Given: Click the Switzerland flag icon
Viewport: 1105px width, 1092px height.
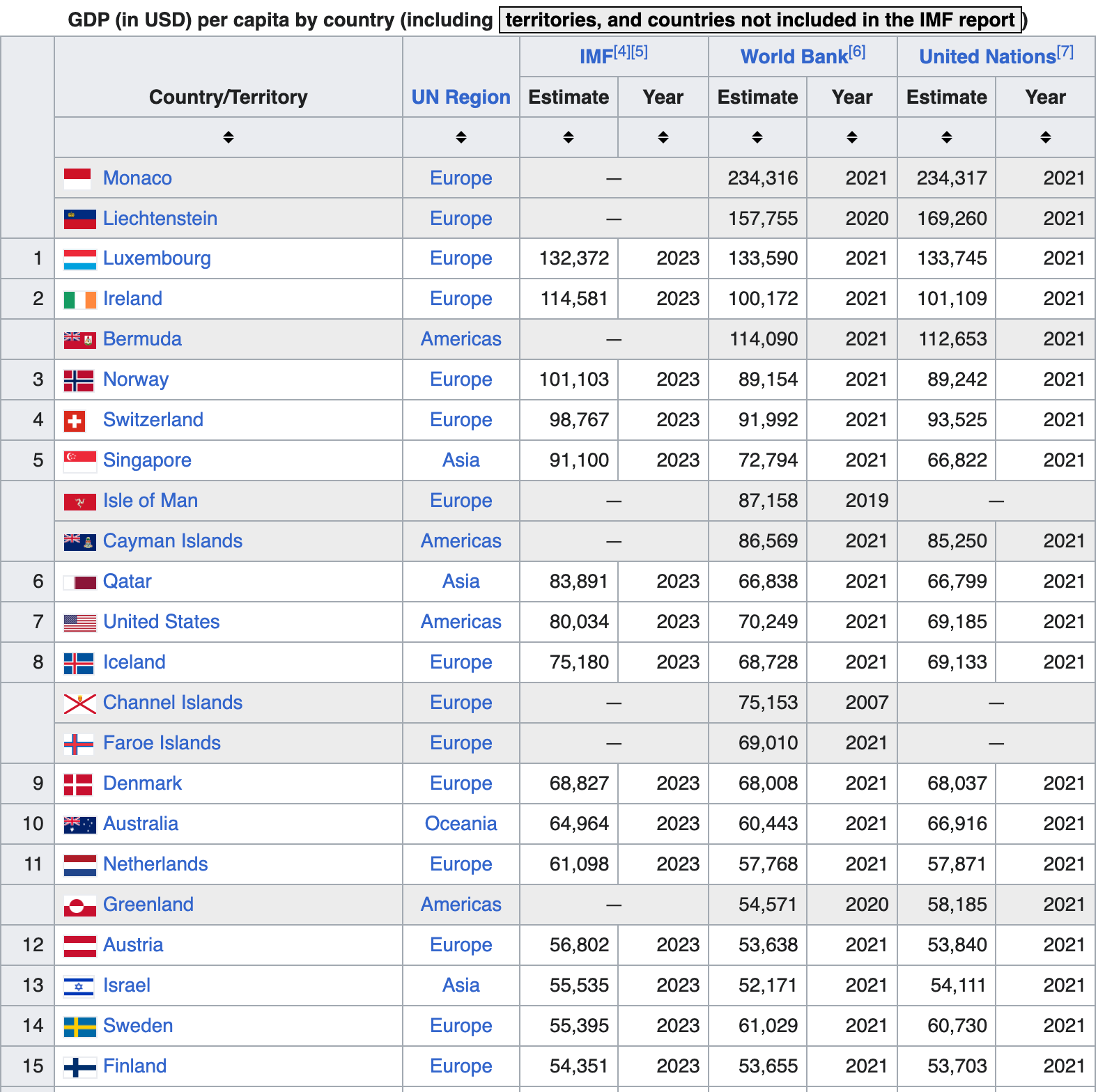Looking at the screenshot, I should point(75,421).
